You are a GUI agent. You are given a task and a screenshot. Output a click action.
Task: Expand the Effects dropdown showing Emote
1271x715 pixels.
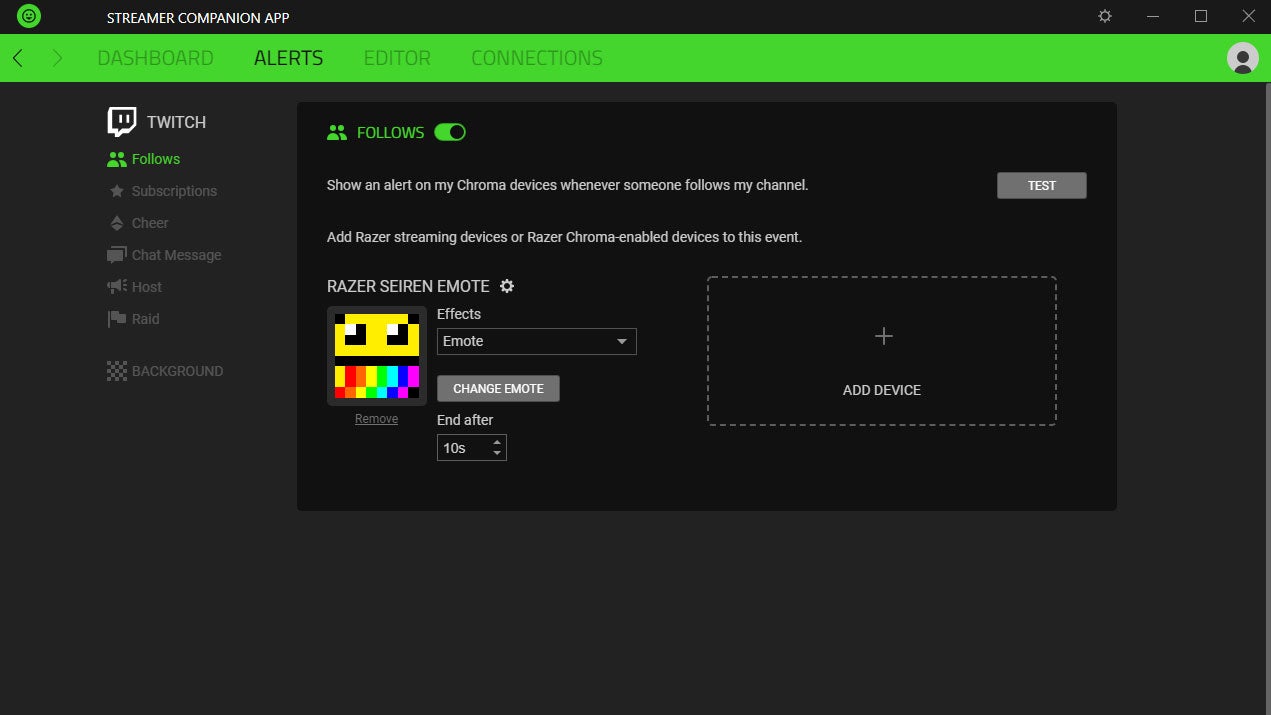coord(536,341)
